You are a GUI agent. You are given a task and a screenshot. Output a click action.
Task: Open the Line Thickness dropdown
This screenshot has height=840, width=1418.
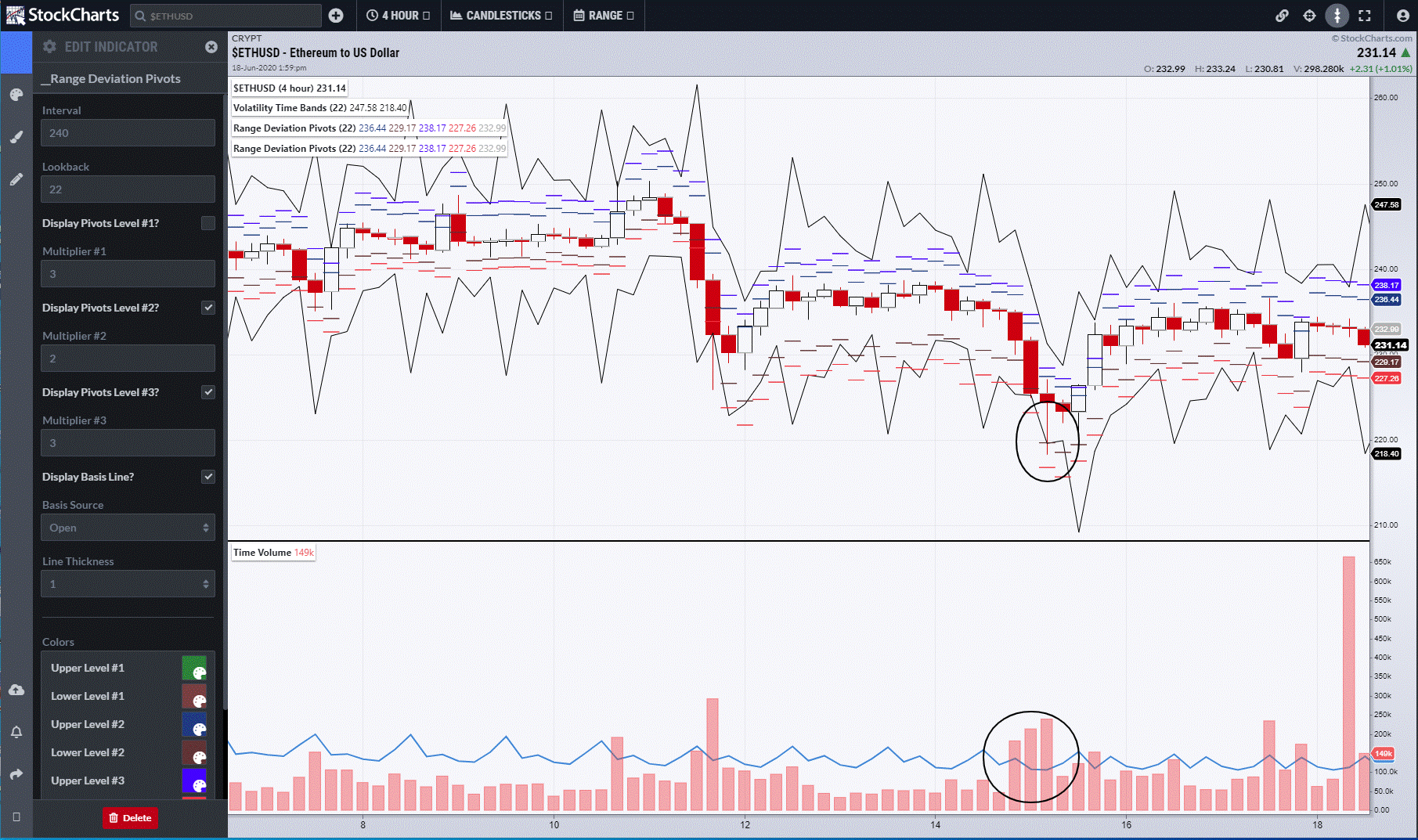pyautogui.click(x=128, y=584)
